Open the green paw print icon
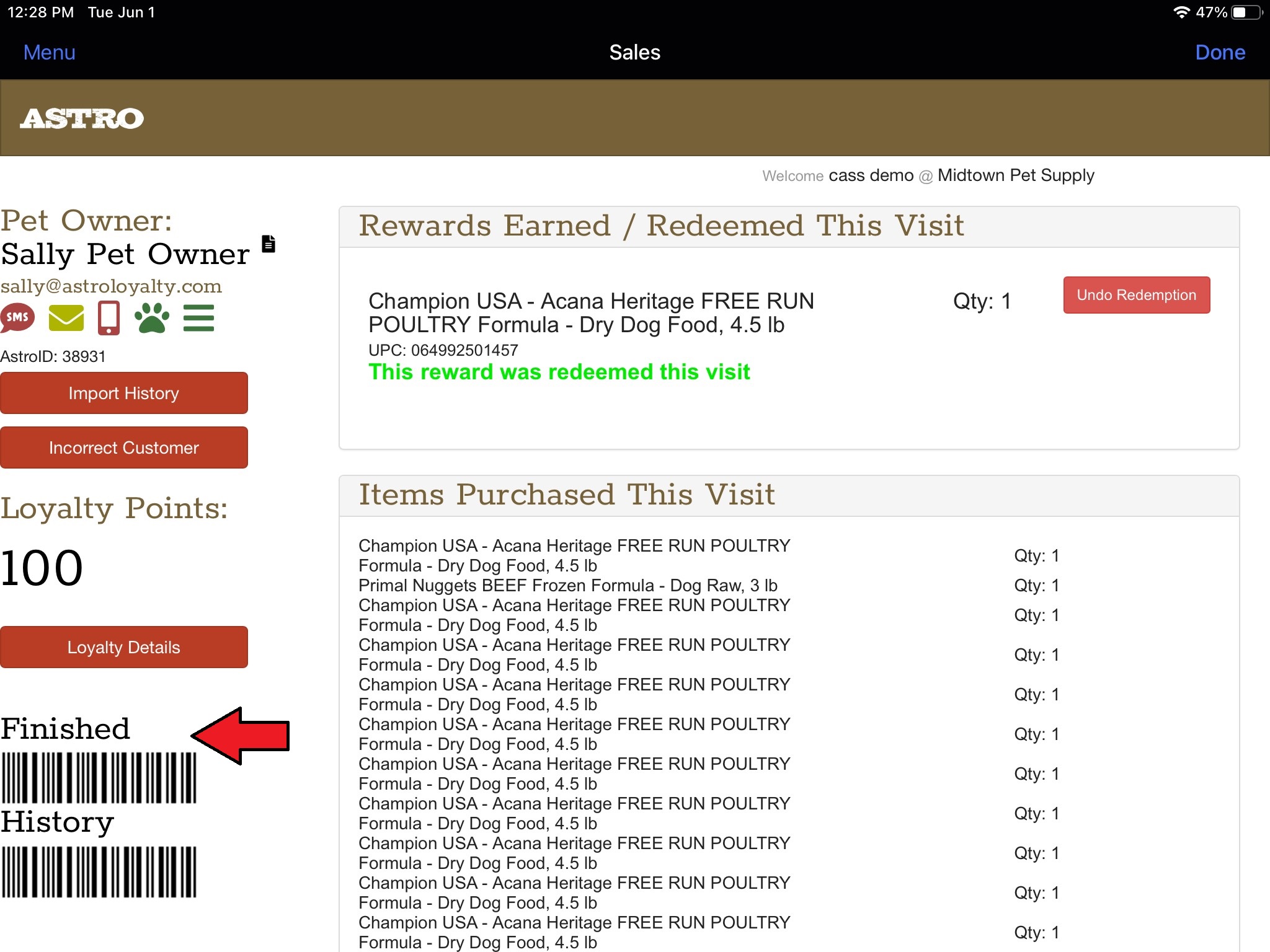This screenshot has height=952, width=1270. (x=151, y=318)
